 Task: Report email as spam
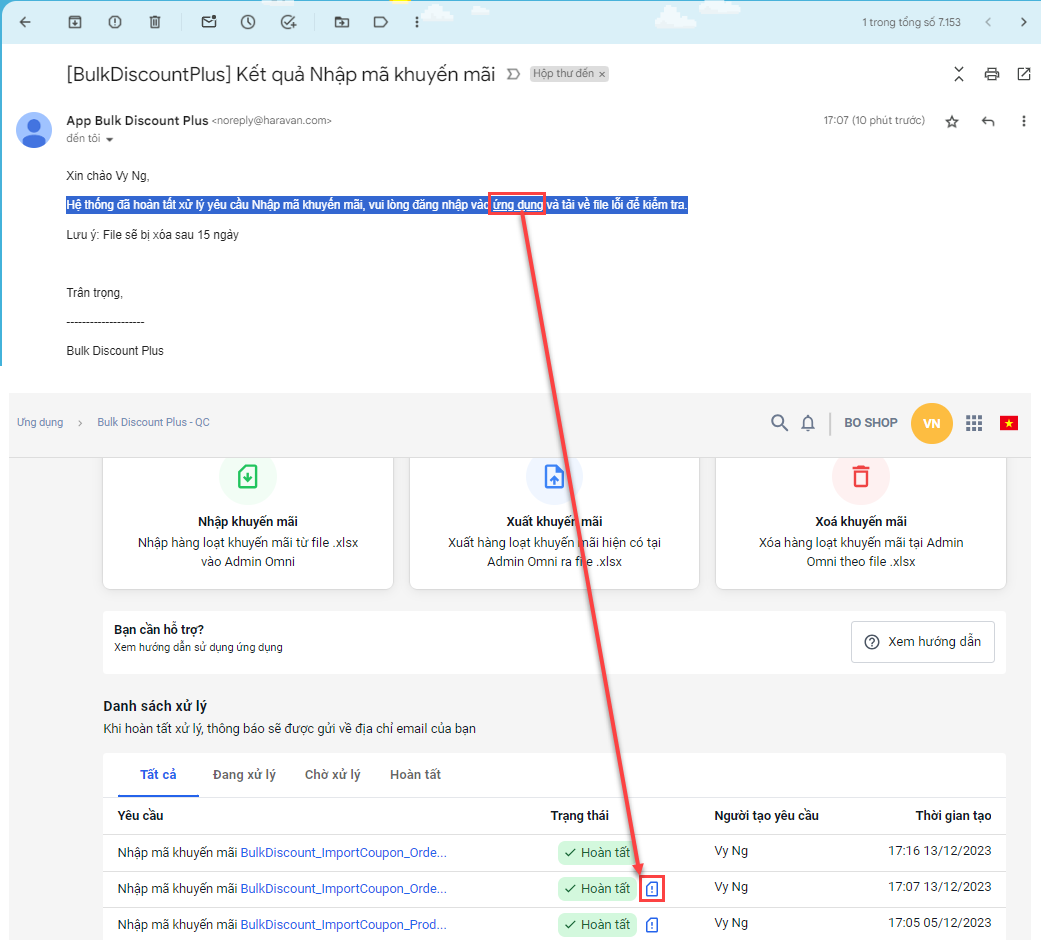point(115,22)
